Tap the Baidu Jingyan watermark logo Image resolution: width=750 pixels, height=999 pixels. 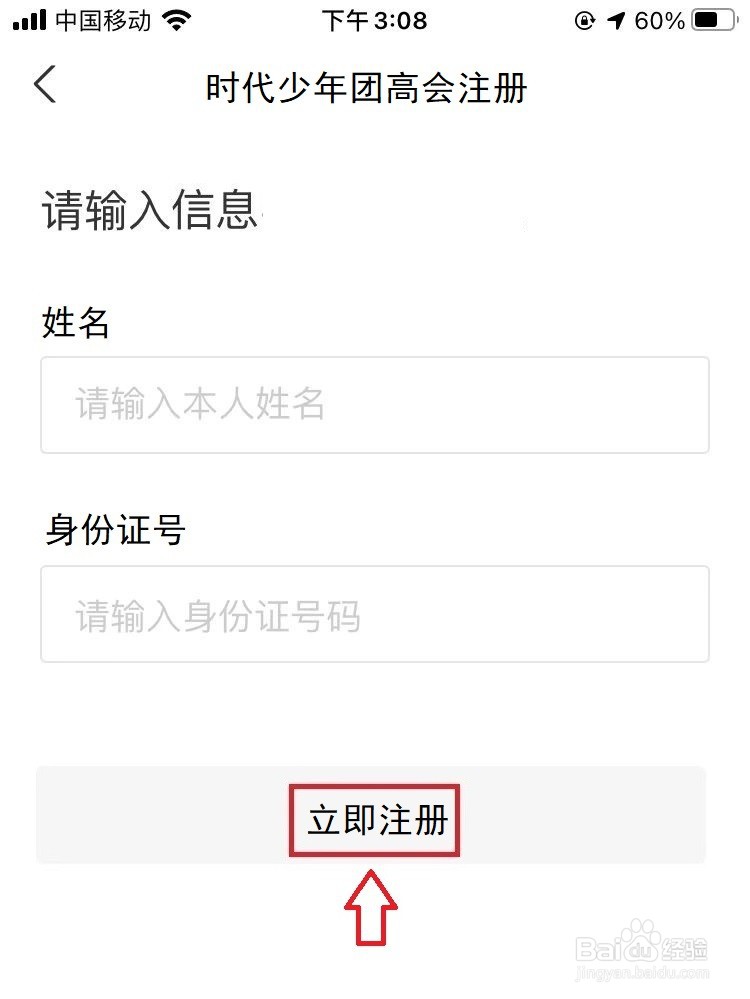(x=645, y=945)
